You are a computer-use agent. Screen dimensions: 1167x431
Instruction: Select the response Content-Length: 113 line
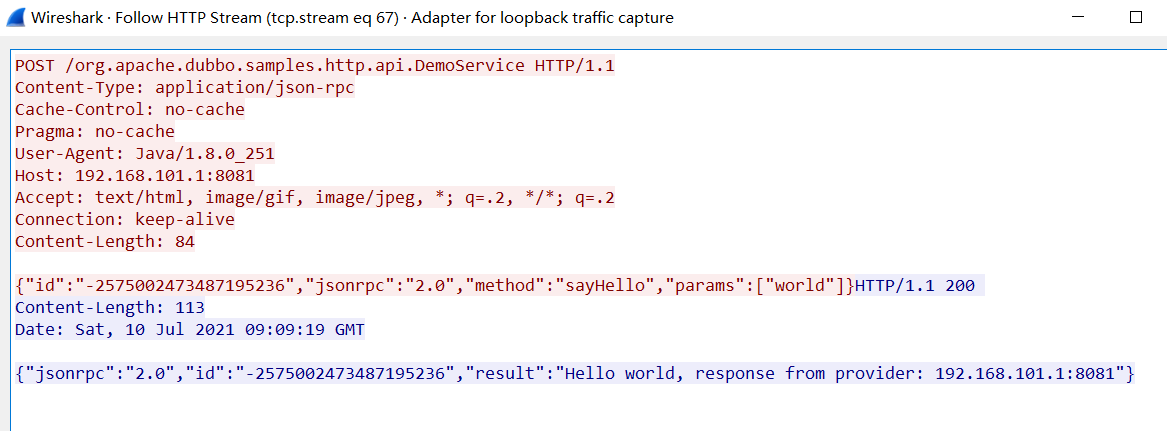109,308
